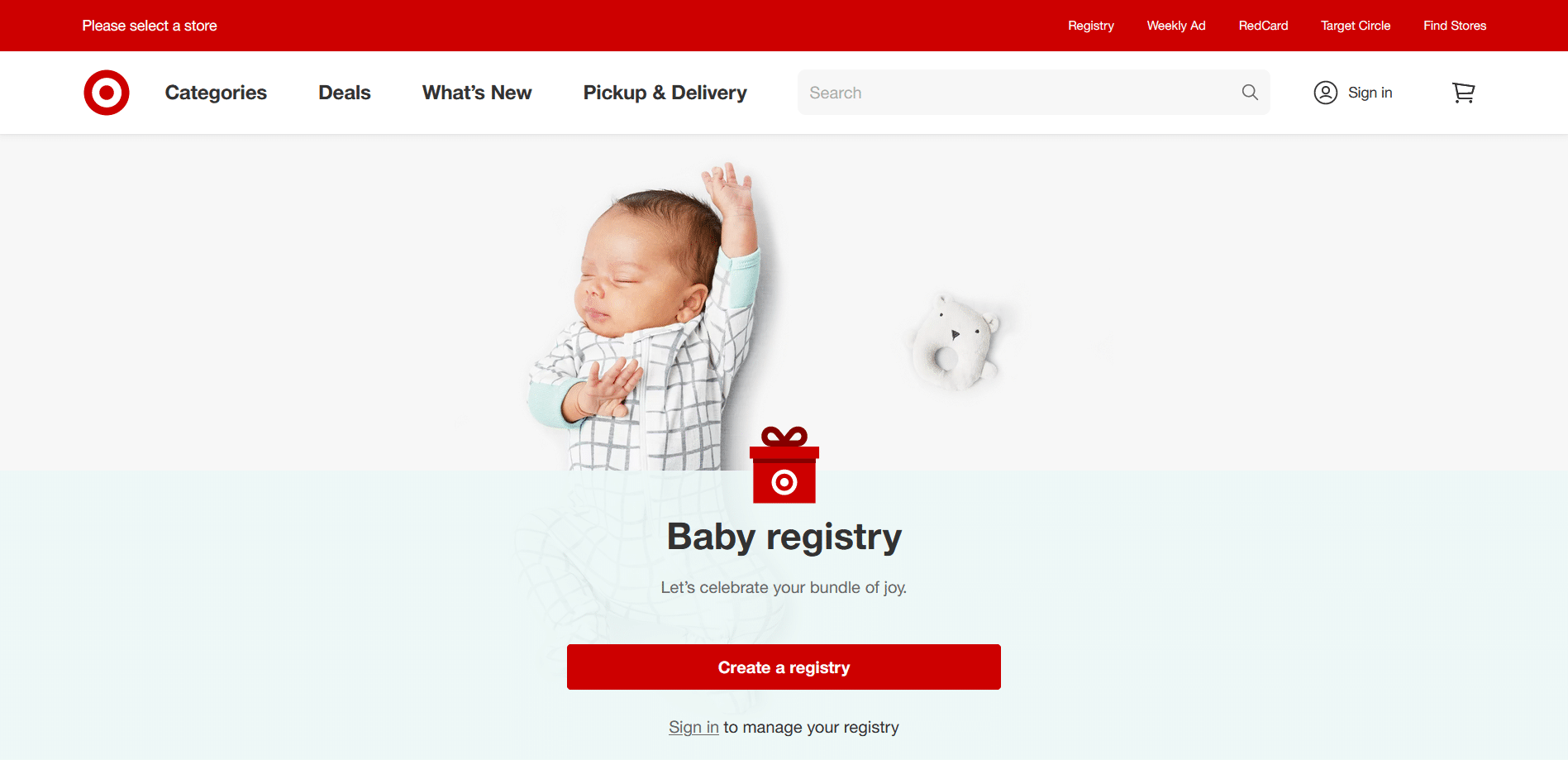Click the account avatar icon
Image resolution: width=1568 pixels, height=760 pixels.
1325,93
